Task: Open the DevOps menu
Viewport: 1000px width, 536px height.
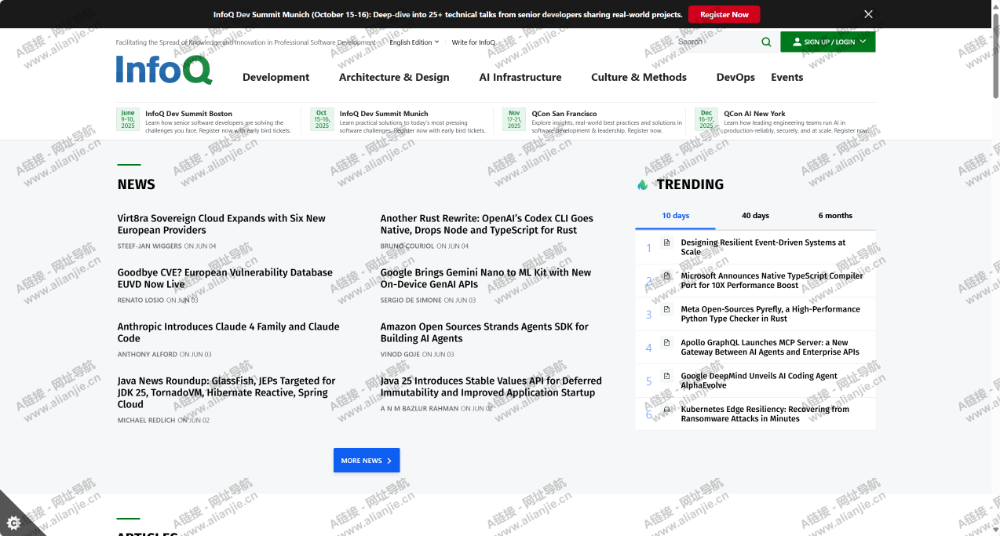Action: (x=735, y=77)
